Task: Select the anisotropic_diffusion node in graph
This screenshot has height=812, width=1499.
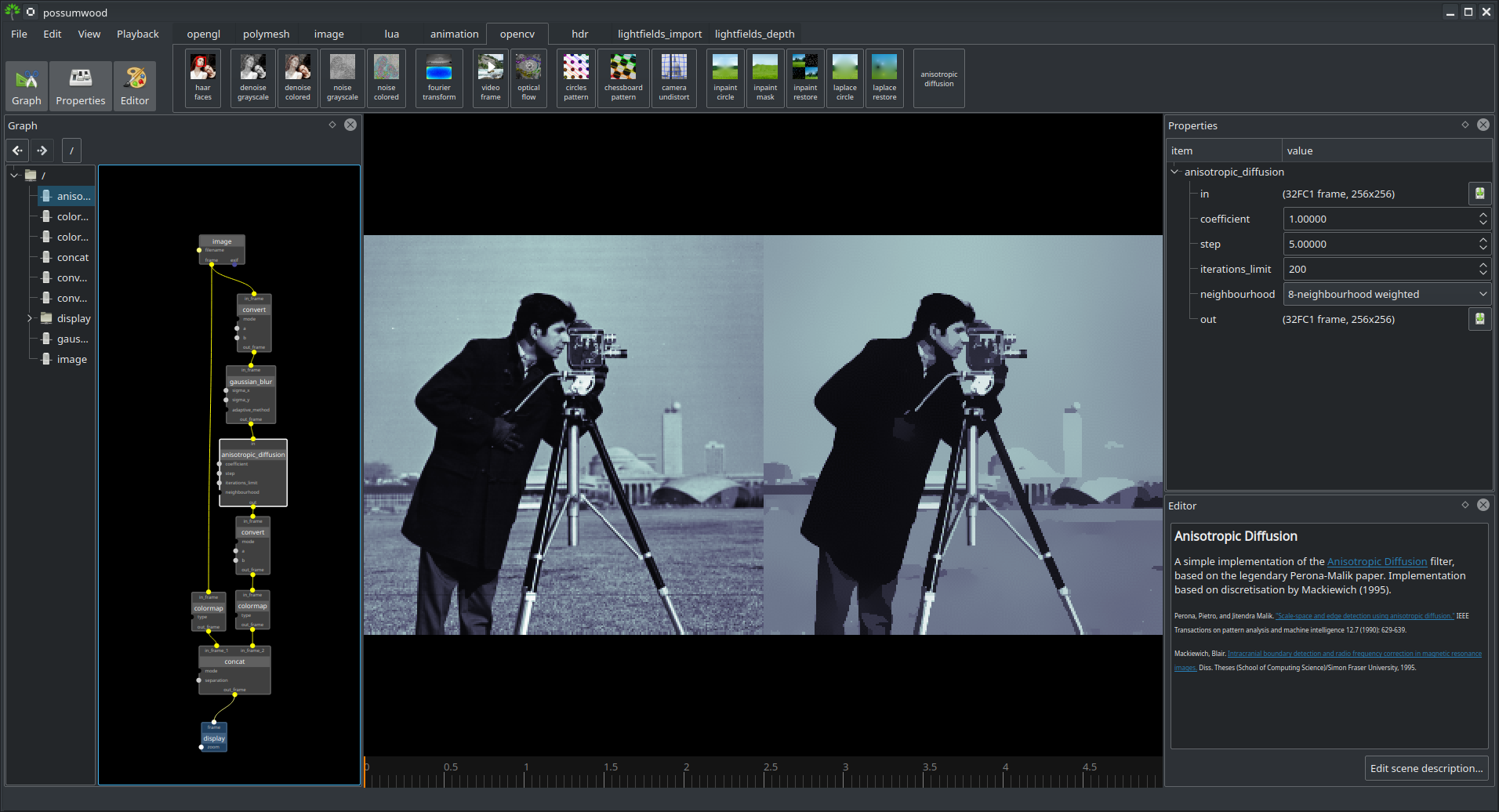Action: [253, 473]
